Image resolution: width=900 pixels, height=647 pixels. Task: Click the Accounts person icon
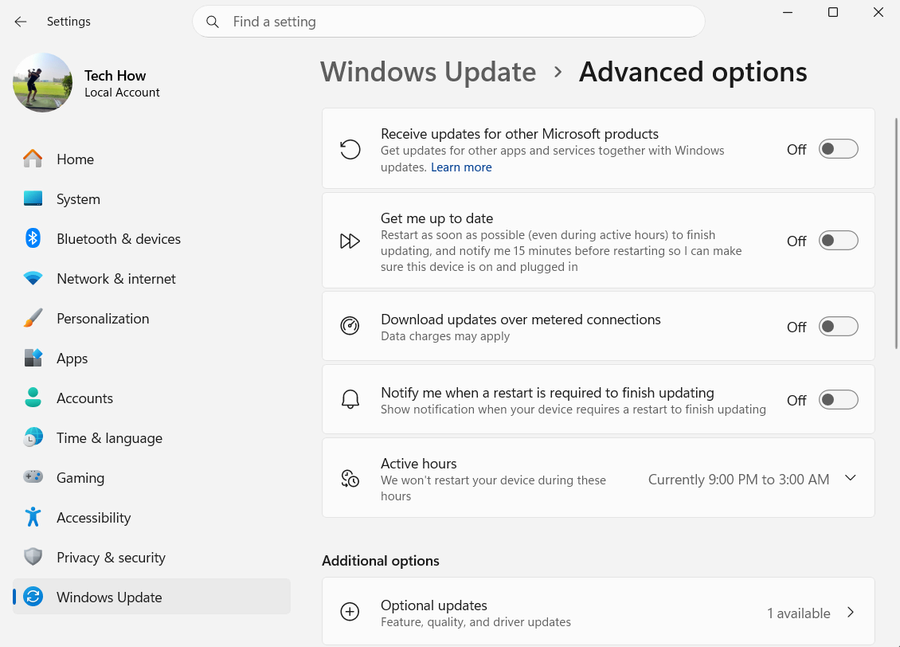(33, 397)
